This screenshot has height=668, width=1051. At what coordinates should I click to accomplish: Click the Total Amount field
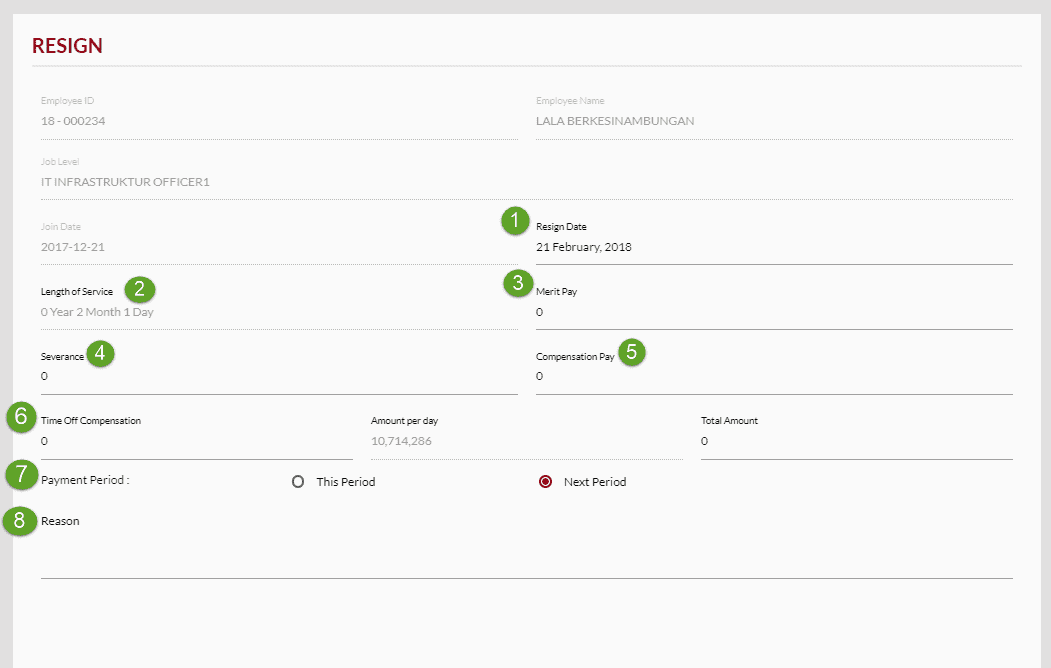click(856, 441)
